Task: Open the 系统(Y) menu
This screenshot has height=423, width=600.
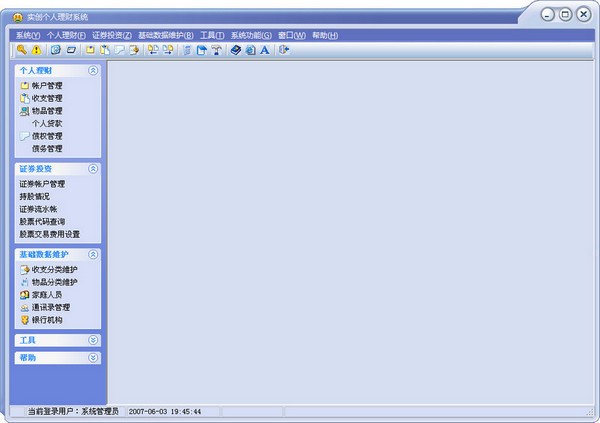Action: click(x=28, y=36)
